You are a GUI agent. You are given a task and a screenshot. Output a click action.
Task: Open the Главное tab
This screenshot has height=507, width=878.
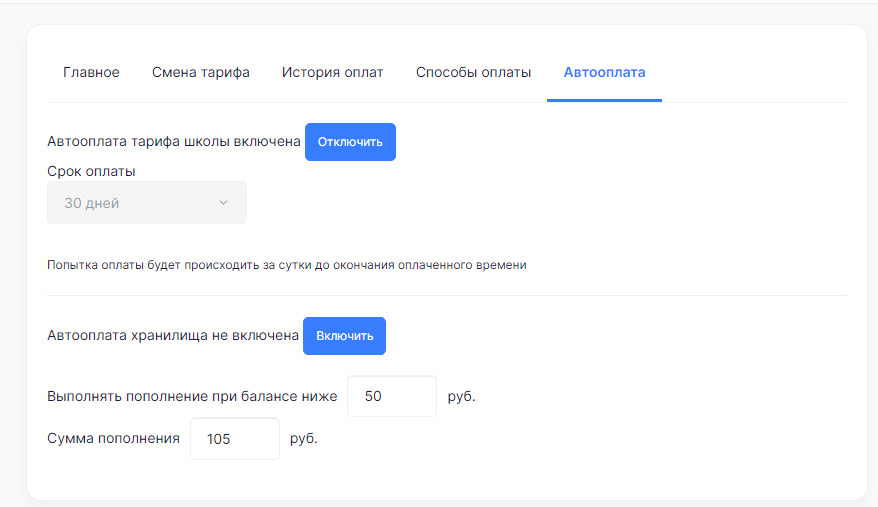91,72
